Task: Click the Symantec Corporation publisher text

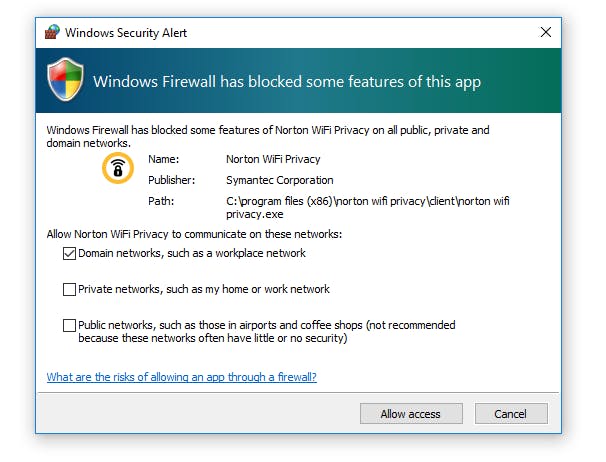Action: [279, 180]
